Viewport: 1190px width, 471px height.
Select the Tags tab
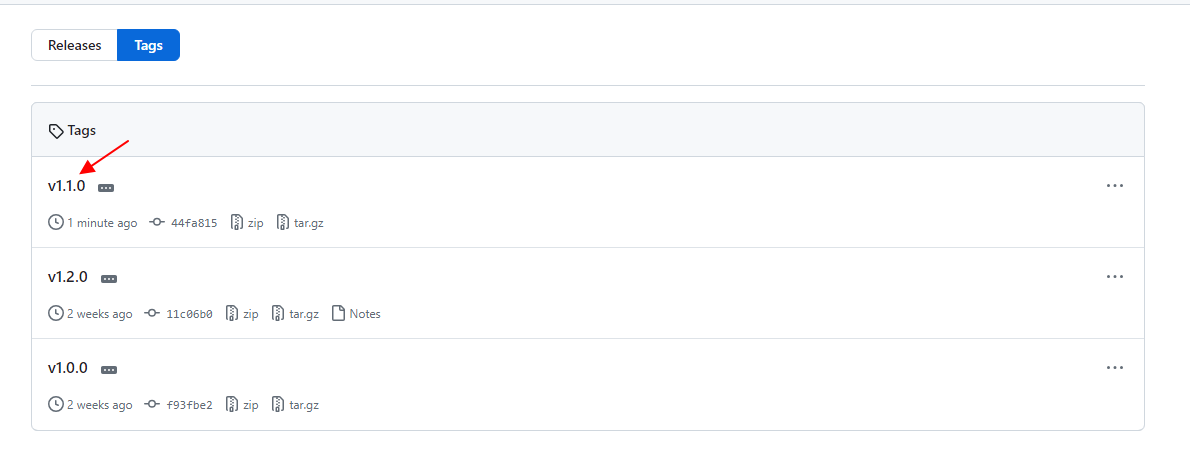(148, 45)
